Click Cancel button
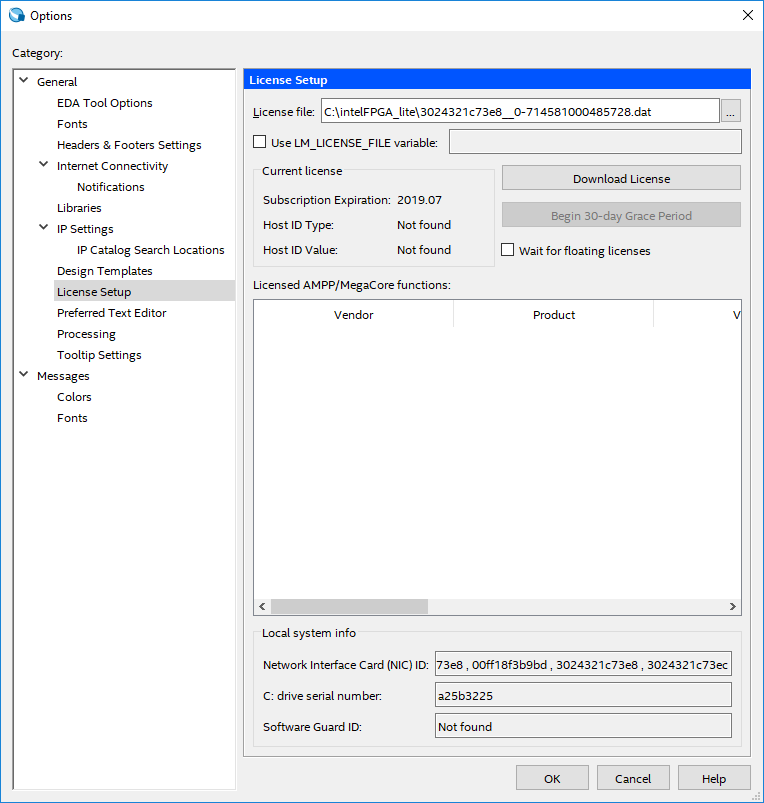Viewport: 764px width, 803px height. (633, 778)
